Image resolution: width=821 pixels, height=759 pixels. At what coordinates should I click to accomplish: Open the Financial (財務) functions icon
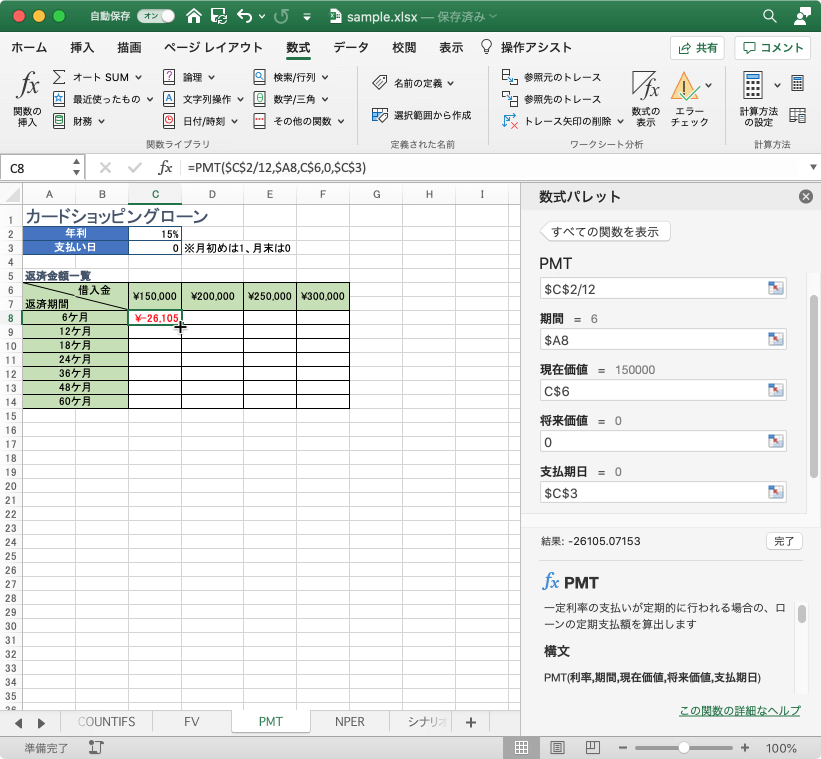pyautogui.click(x=59, y=121)
